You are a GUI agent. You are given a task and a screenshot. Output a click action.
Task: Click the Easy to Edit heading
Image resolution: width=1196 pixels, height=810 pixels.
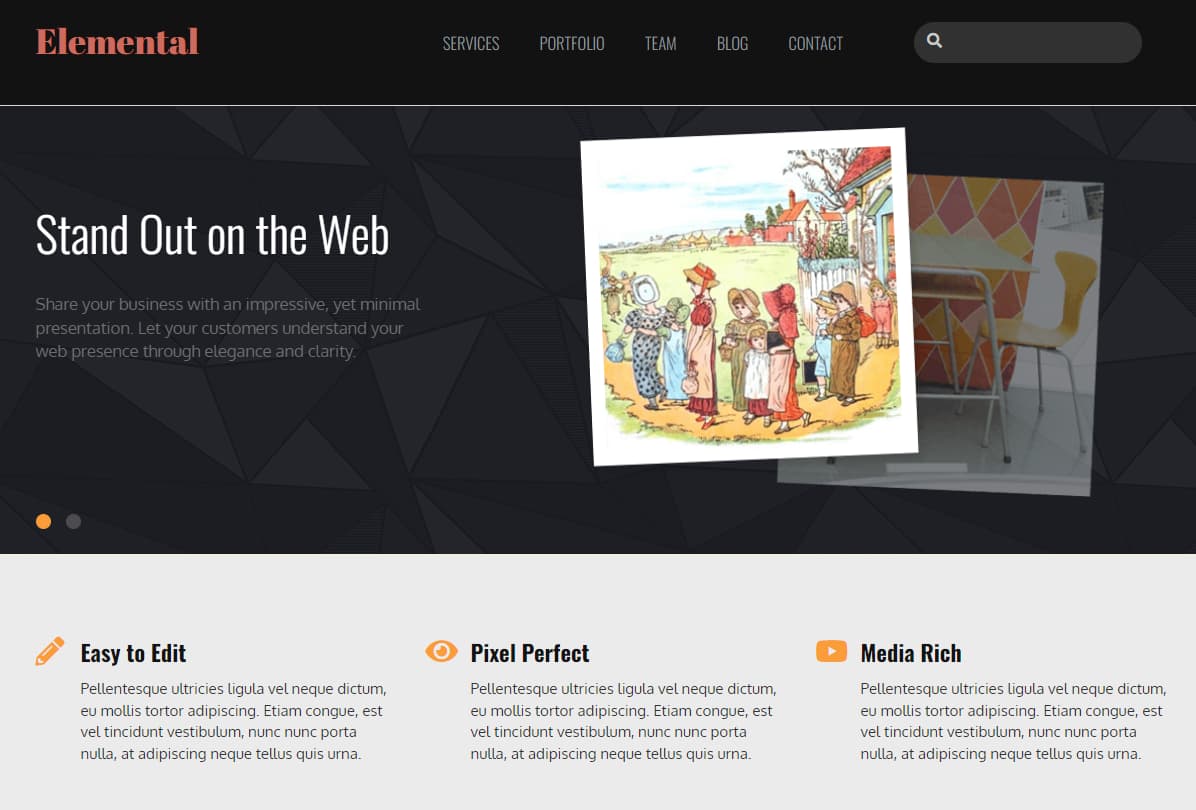click(133, 654)
